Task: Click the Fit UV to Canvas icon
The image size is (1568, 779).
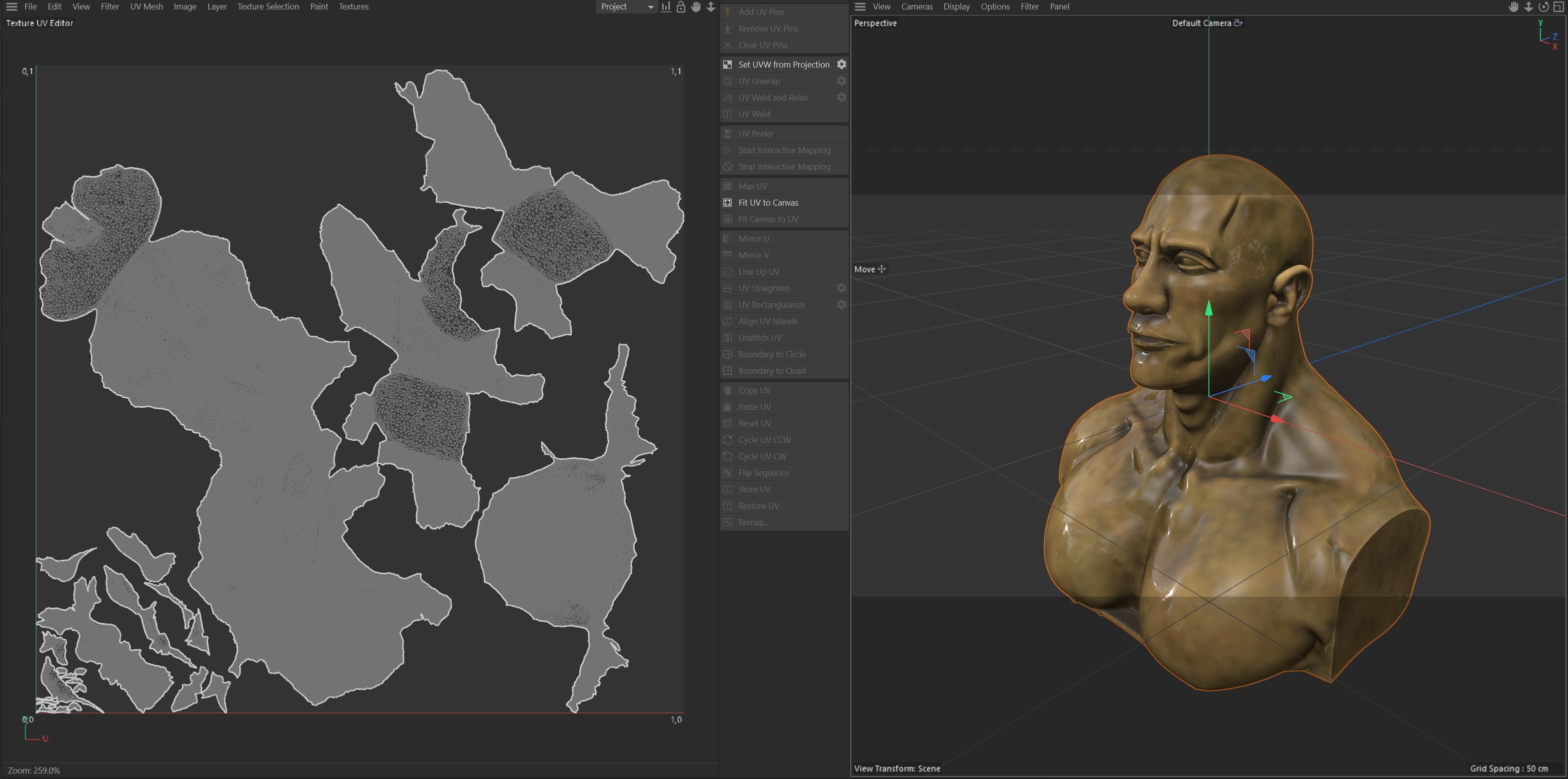Action: point(727,203)
